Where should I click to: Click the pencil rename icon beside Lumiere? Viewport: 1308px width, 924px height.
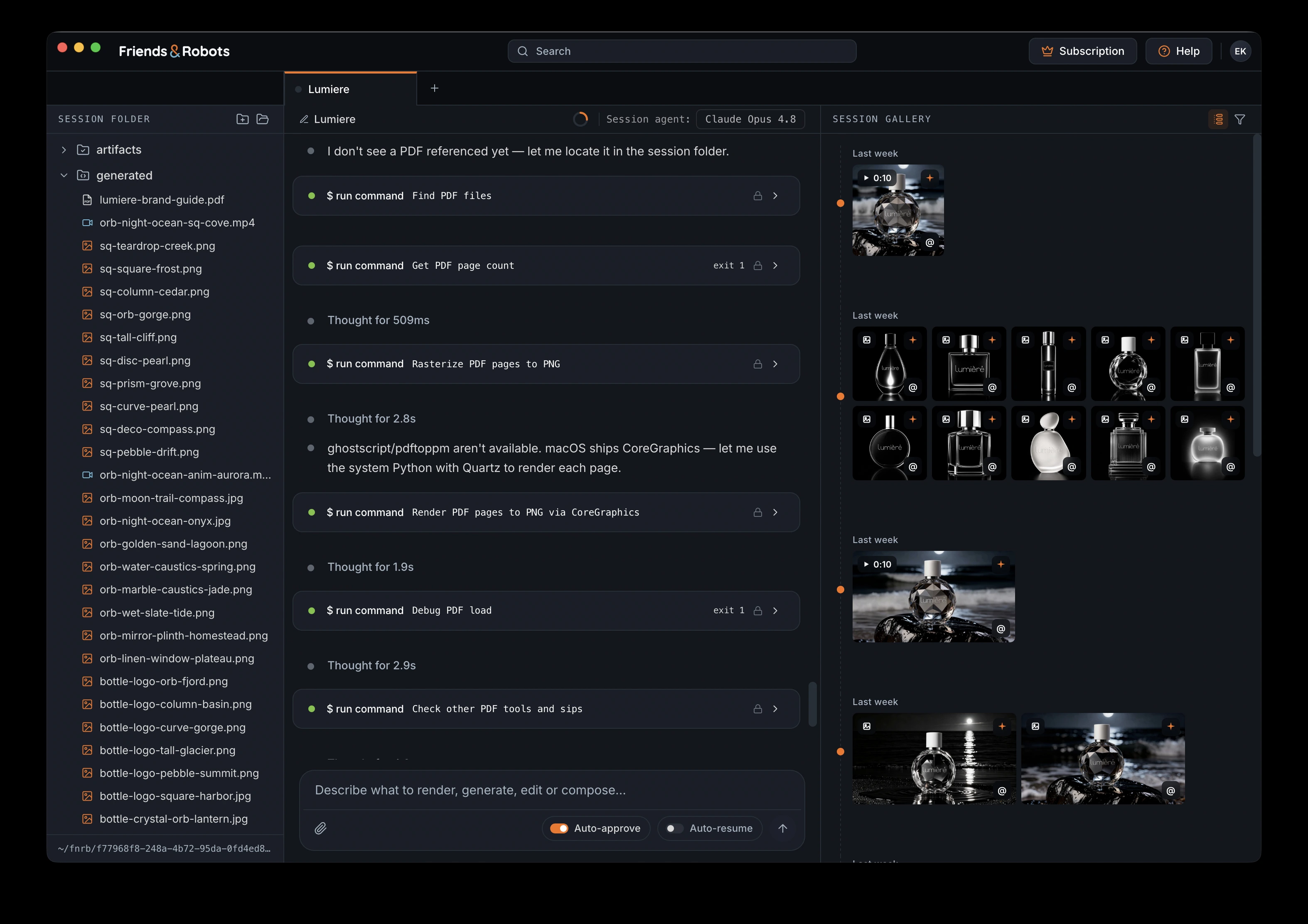point(304,119)
